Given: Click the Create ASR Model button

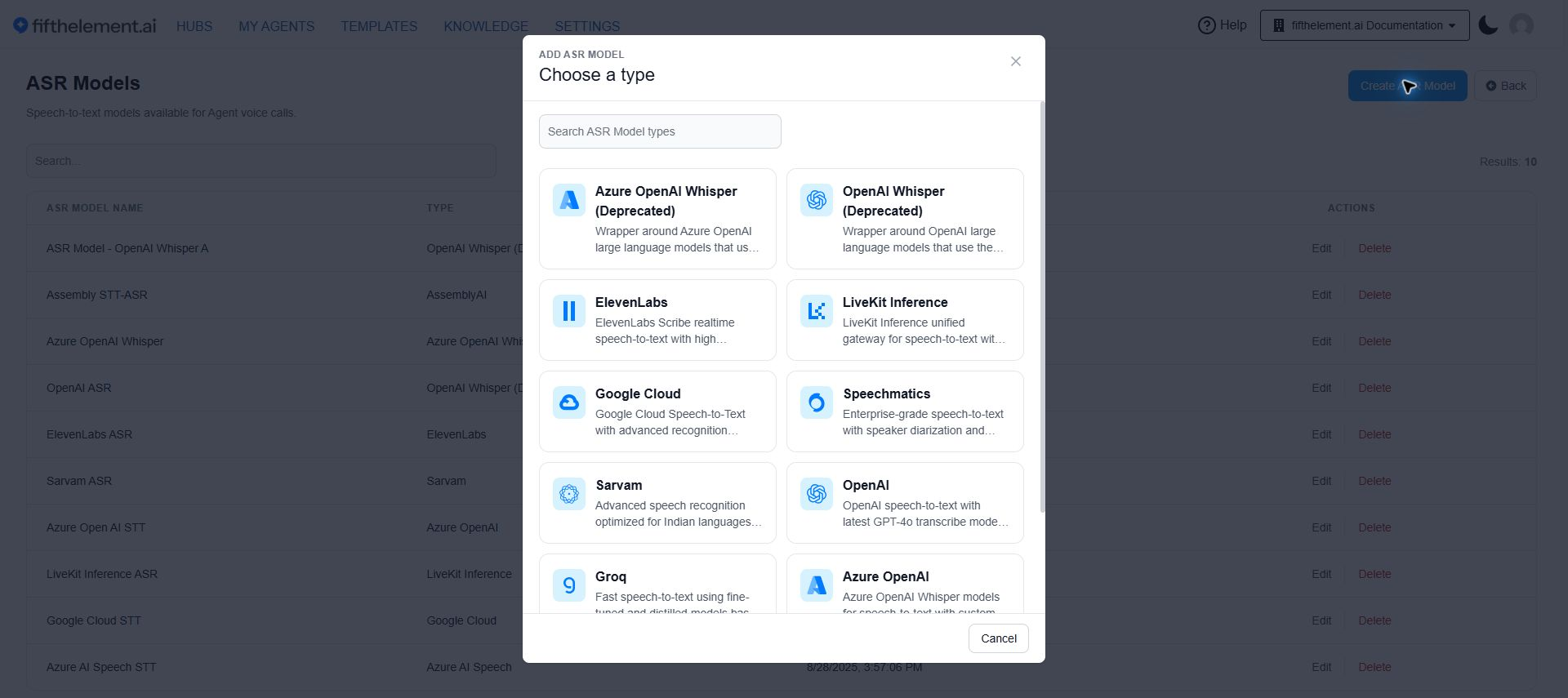Looking at the screenshot, I should 1408,86.
